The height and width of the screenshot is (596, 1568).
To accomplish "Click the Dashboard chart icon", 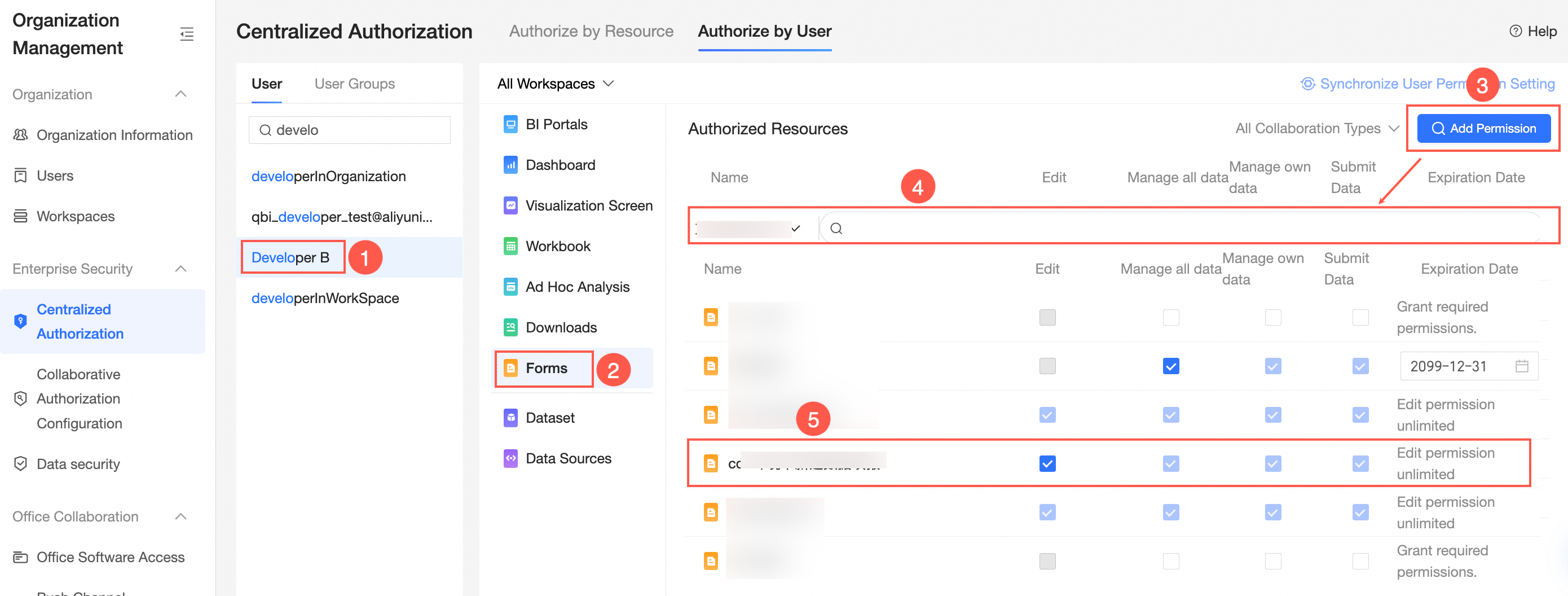I will 510,165.
